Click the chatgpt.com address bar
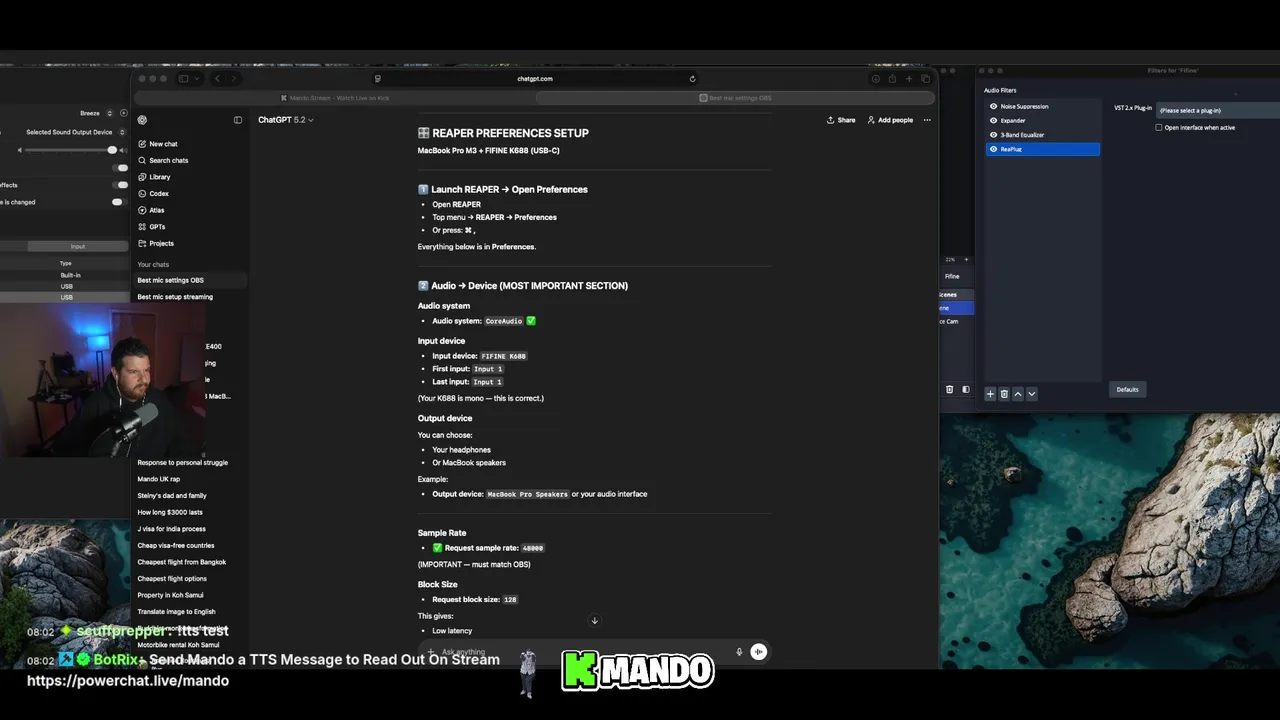The image size is (1280, 720). tap(535, 79)
